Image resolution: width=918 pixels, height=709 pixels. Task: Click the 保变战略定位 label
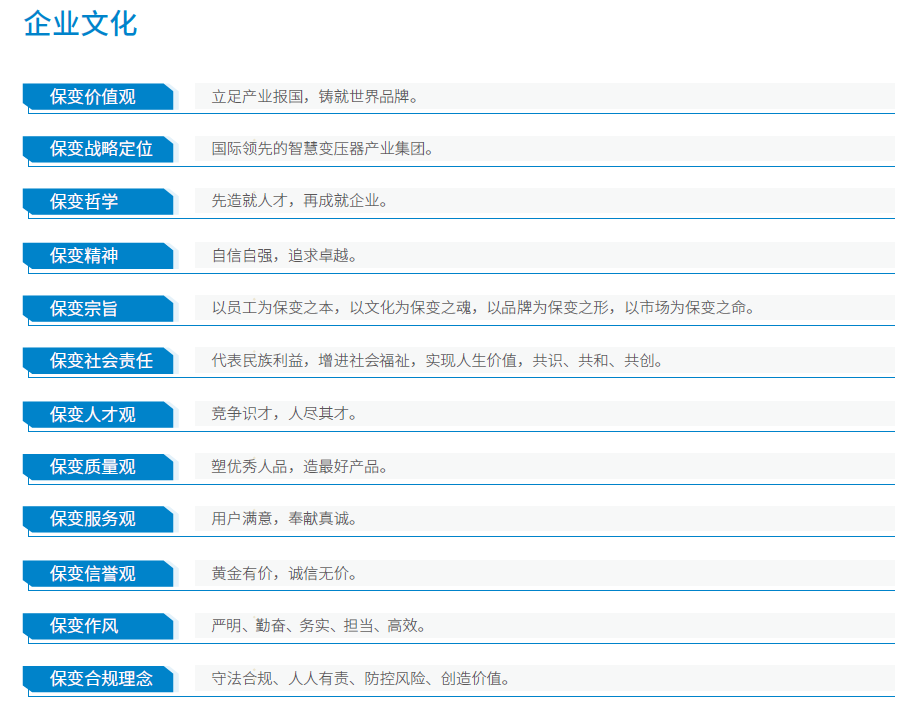pos(101,149)
